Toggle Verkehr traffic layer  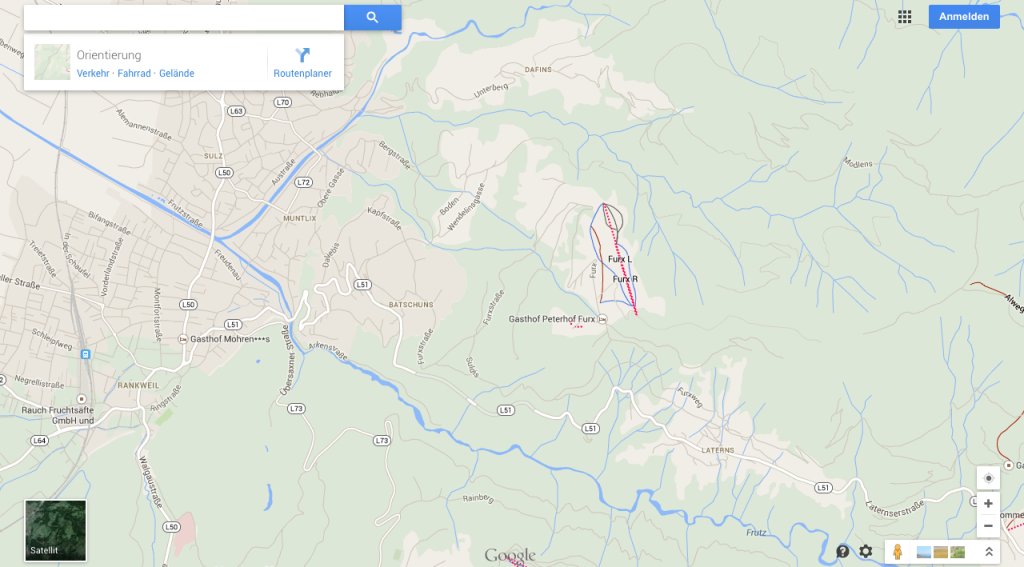(93, 73)
